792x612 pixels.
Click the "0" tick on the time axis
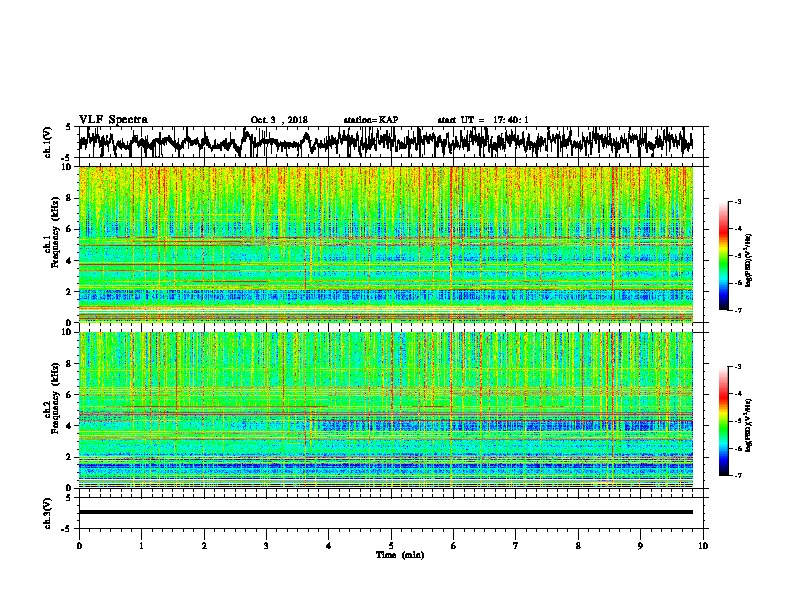79,546
